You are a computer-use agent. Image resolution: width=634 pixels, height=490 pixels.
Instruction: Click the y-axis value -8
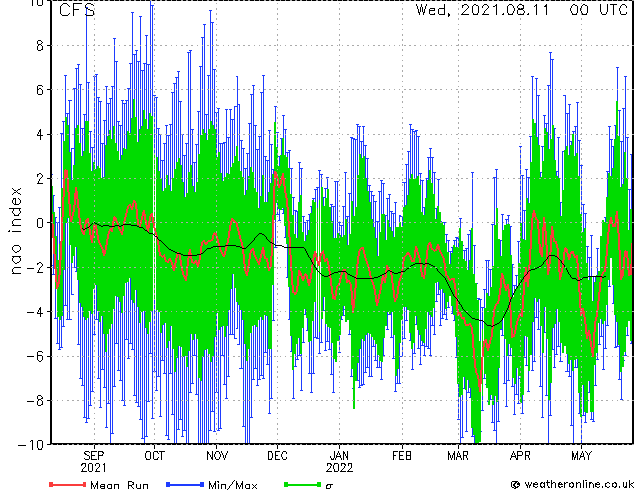(34, 400)
